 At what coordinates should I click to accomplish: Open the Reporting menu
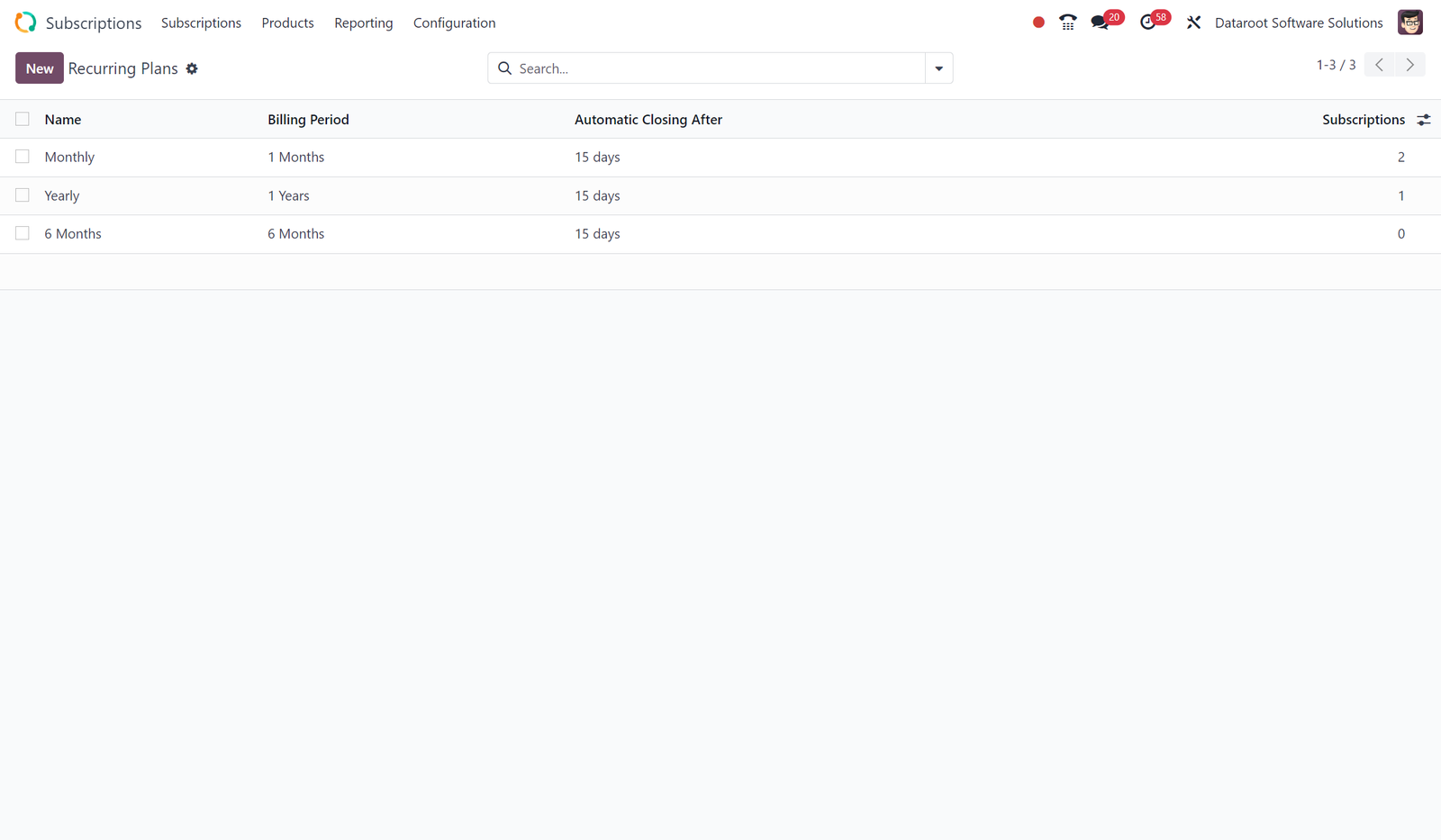pyautogui.click(x=364, y=23)
